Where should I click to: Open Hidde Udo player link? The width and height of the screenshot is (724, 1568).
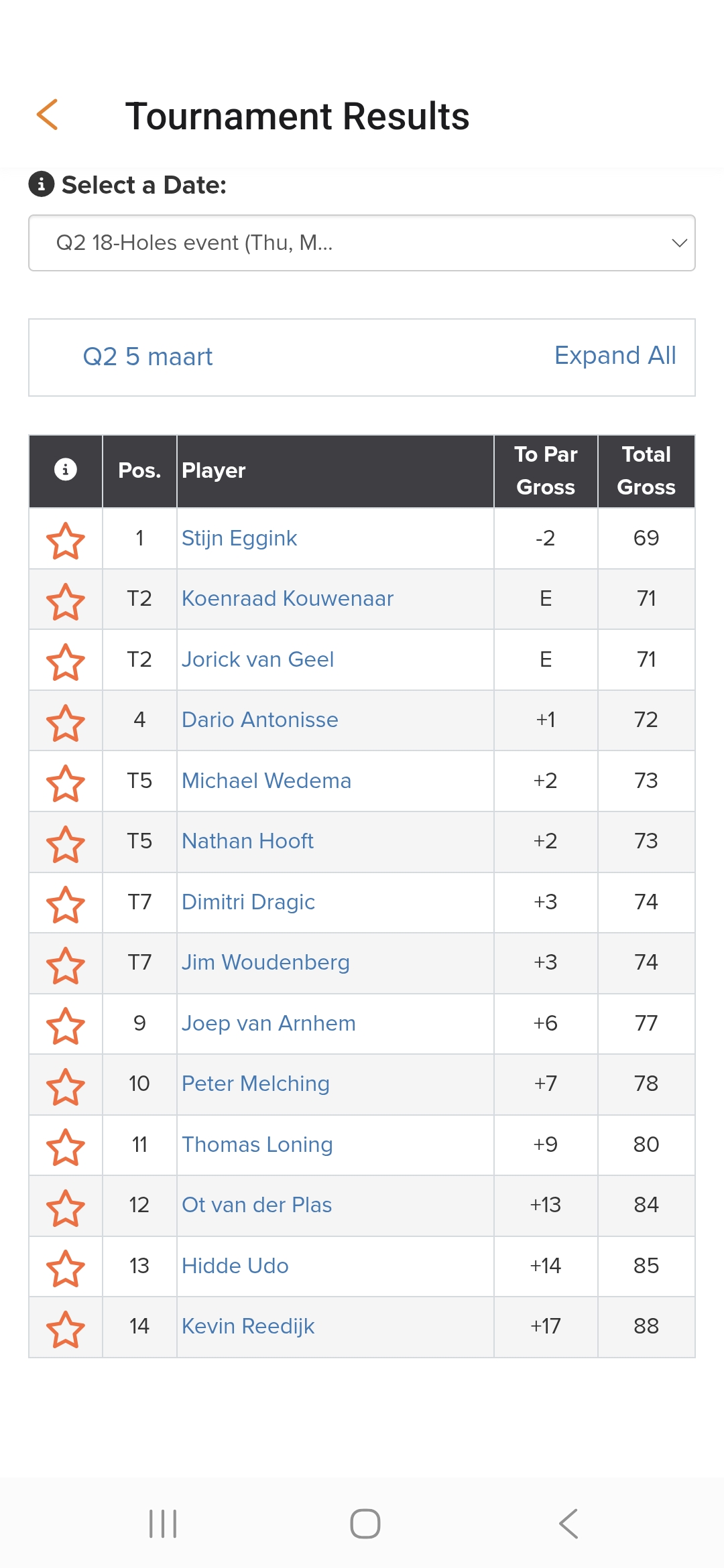(235, 1266)
